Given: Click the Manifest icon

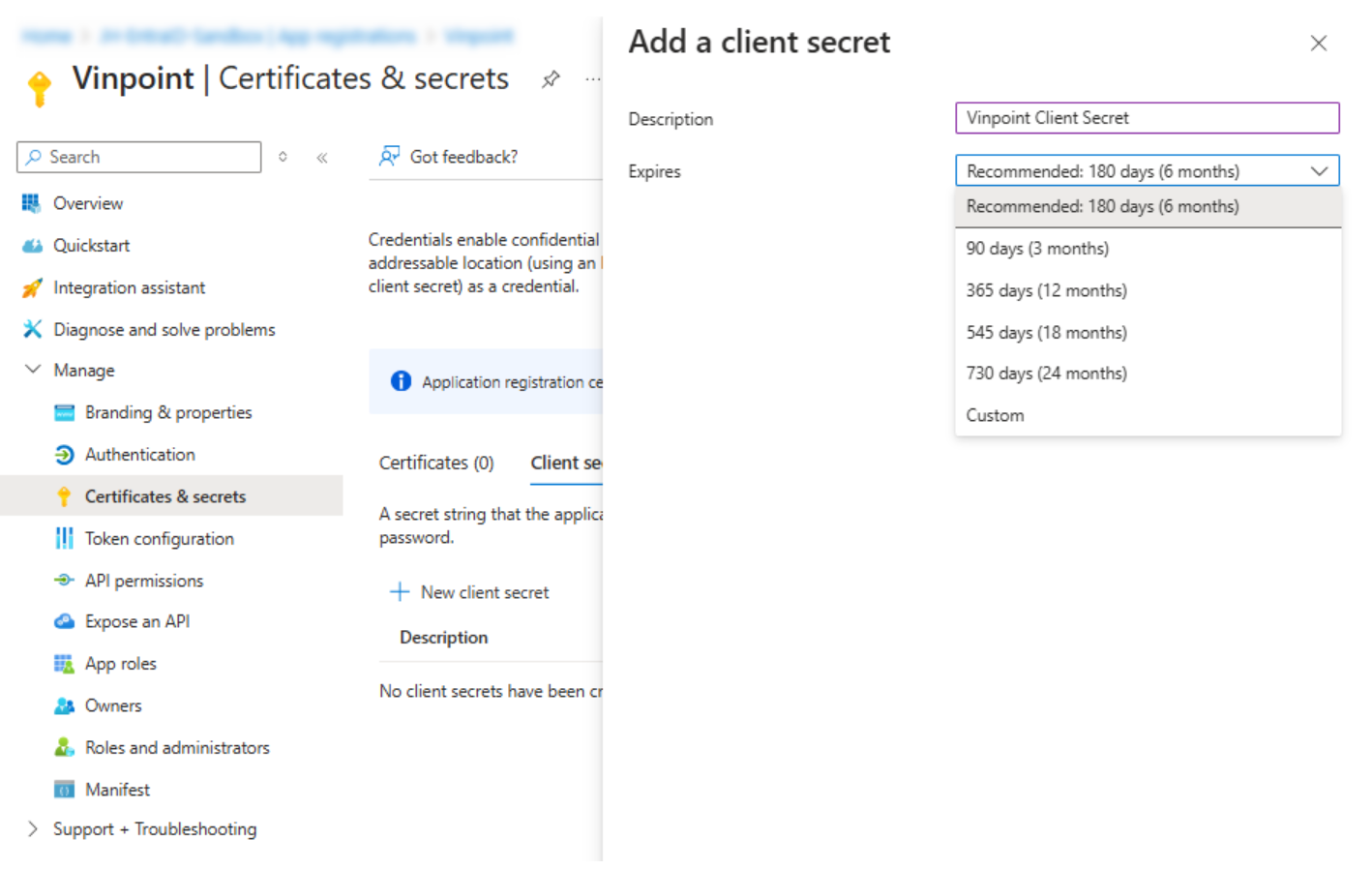Looking at the screenshot, I should coord(64,790).
